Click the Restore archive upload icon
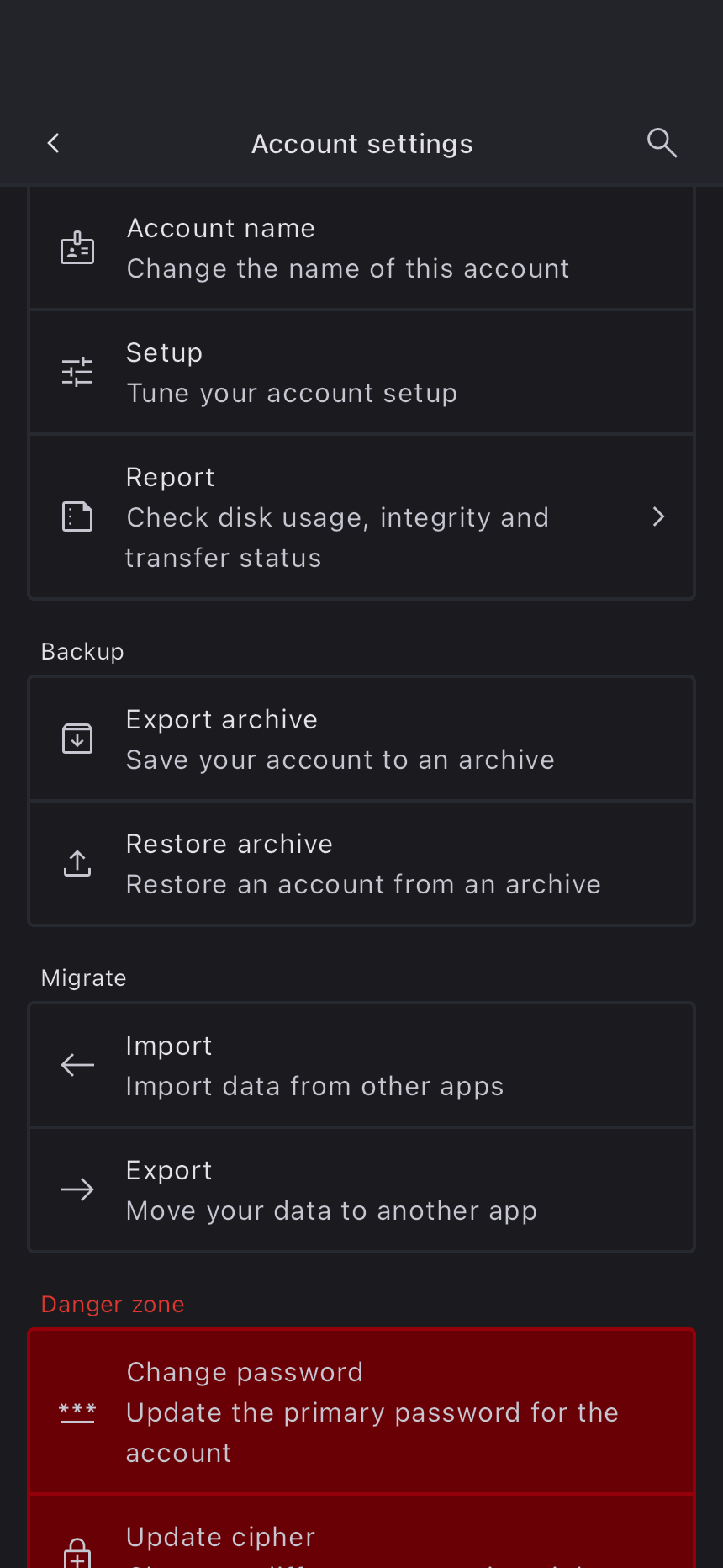Viewport: 723px width, 1568px height. click(77, 863)
